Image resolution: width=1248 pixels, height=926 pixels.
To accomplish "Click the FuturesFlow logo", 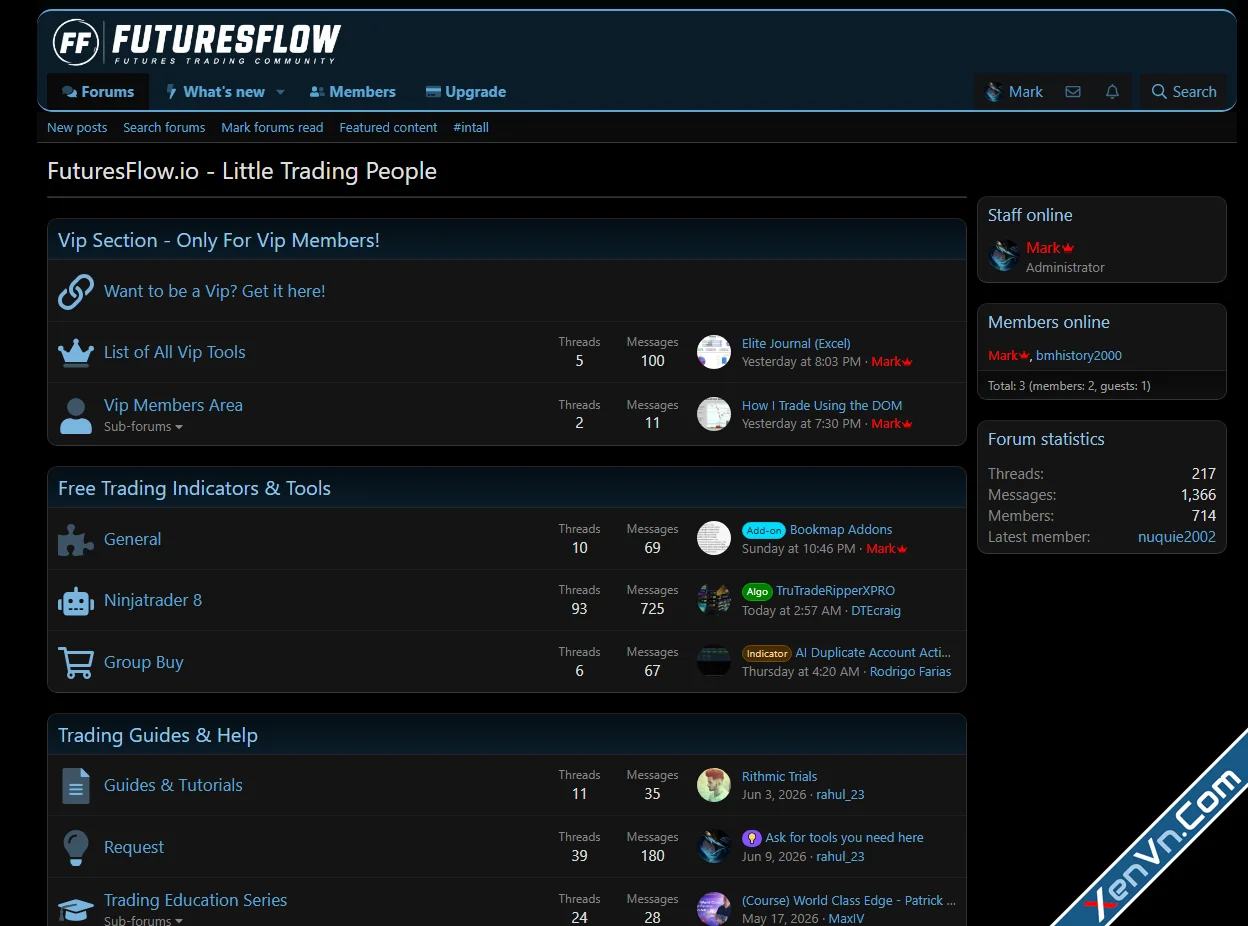I will pos(197,41).
